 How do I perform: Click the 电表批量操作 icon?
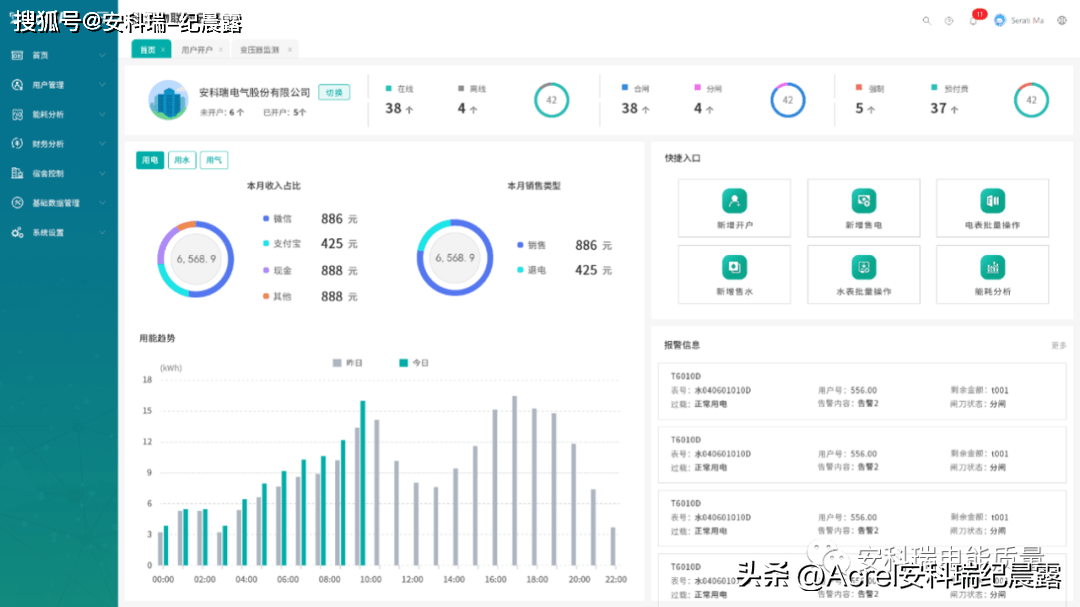pyautogui.click(x=992, y=201)
